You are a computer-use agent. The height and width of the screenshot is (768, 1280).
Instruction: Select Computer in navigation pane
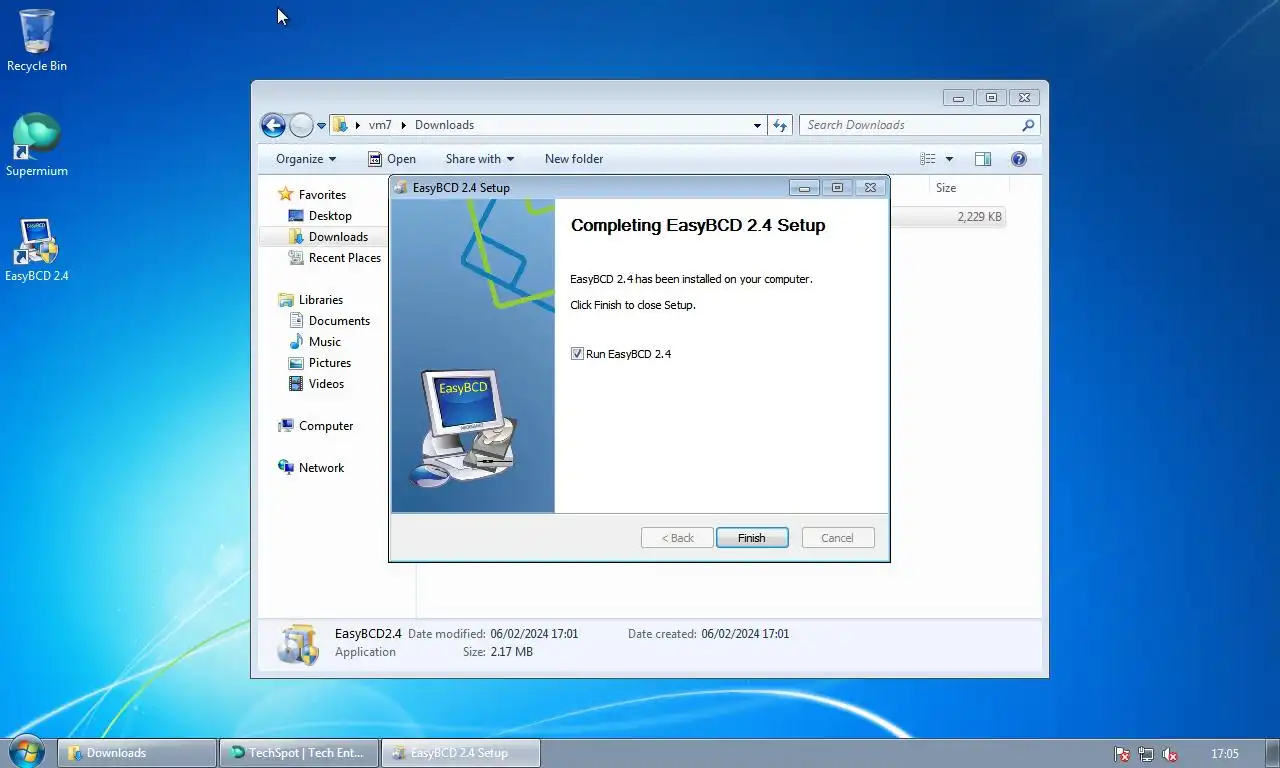[x=316, y=426]
